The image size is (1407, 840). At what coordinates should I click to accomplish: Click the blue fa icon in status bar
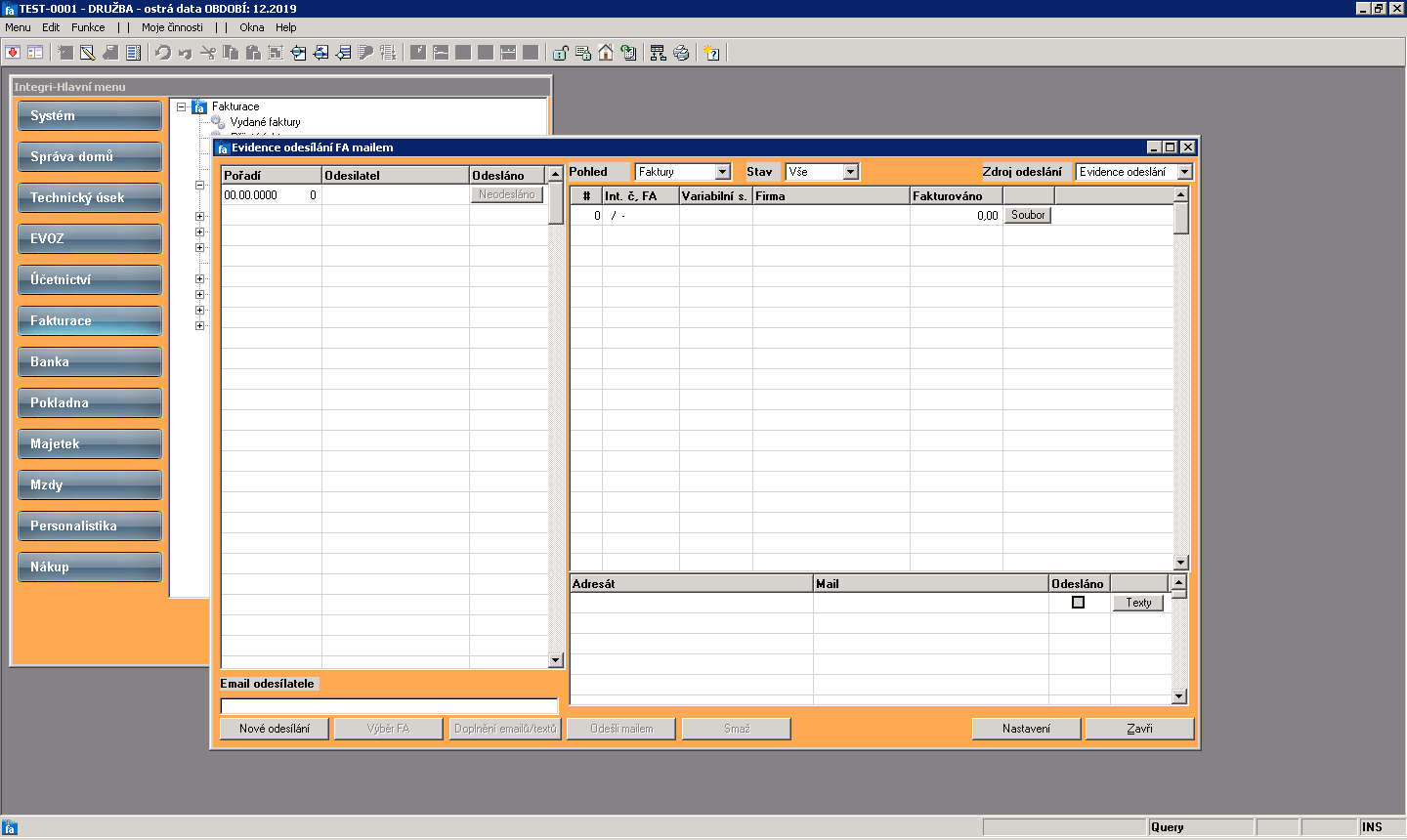10,827
